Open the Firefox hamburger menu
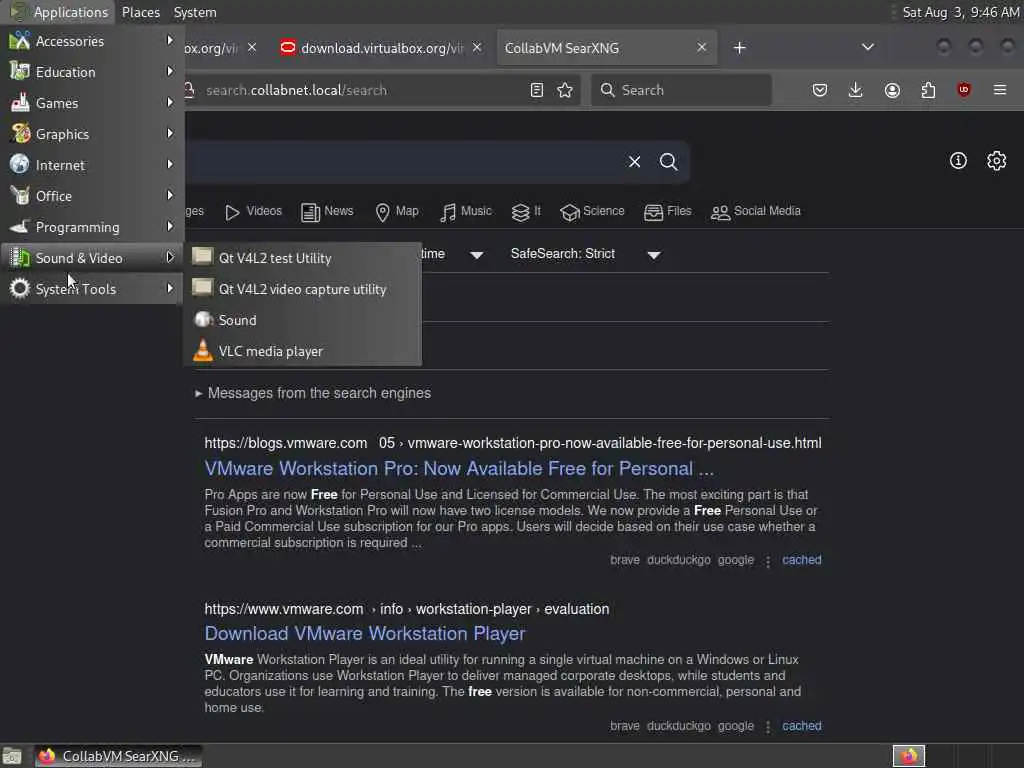The image size is (1024, 768). [1000, 89]
